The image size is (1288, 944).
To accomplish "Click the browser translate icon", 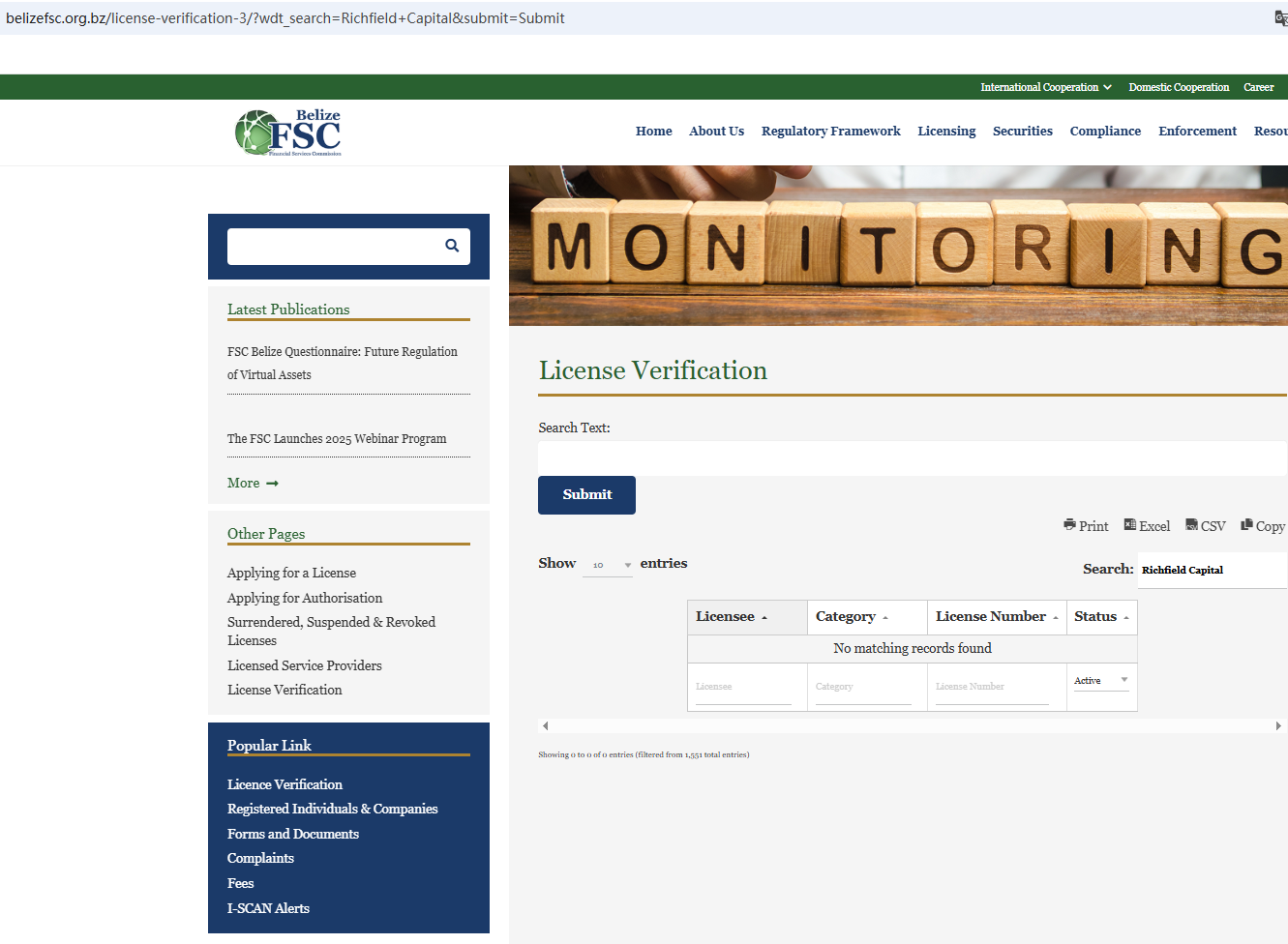I will coord(1280,18).
